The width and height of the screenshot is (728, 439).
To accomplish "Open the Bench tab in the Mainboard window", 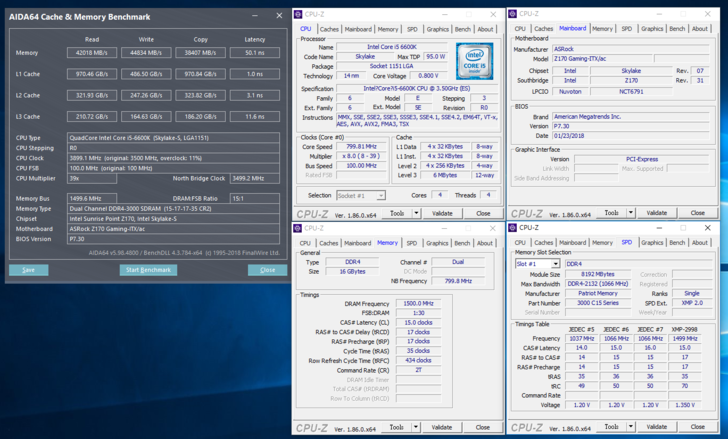I will [x=677, y=29].
